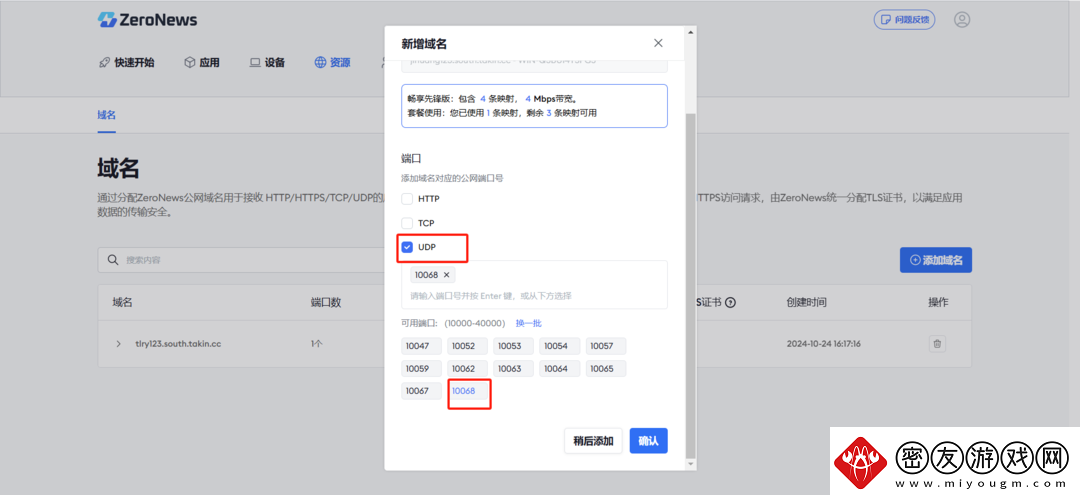Close the 新增域名 dialog
The image size is (1080, 495).
point(658,43)
